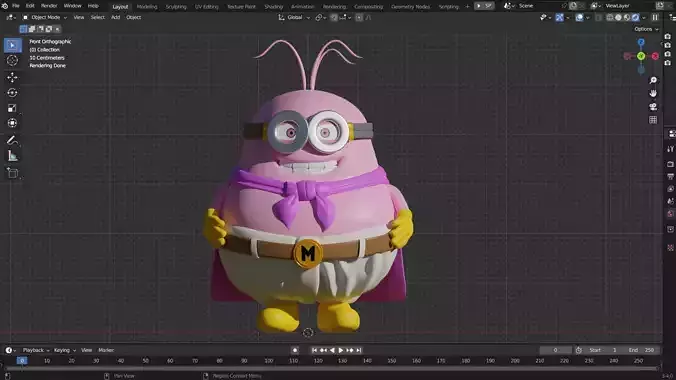This screenshot has height=380, width=676.
Task: Open the Playback dropdown in timeline
Action: click(x=36, y=350)
